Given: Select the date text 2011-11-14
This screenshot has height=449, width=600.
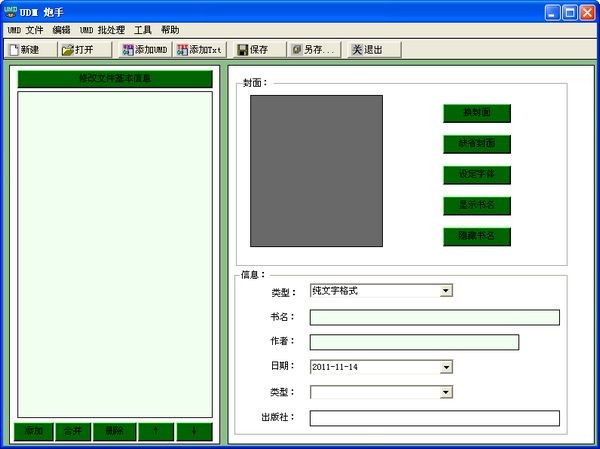Looking at the screenshot, I should pos(335,367).
